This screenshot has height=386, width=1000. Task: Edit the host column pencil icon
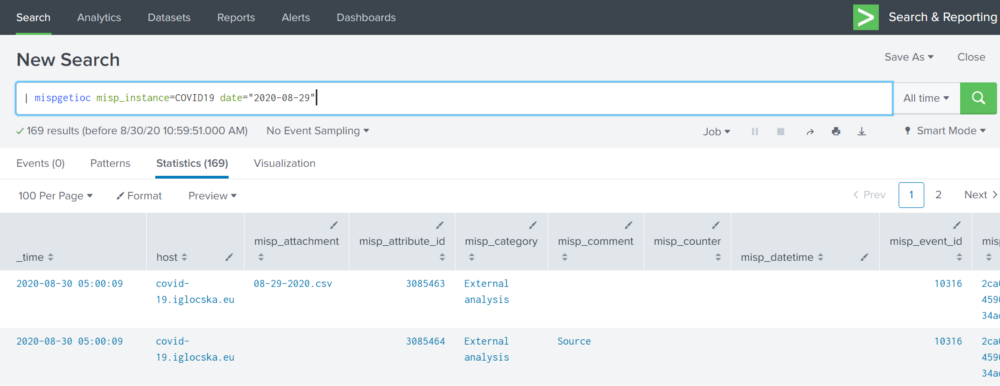tap(228, 257)
